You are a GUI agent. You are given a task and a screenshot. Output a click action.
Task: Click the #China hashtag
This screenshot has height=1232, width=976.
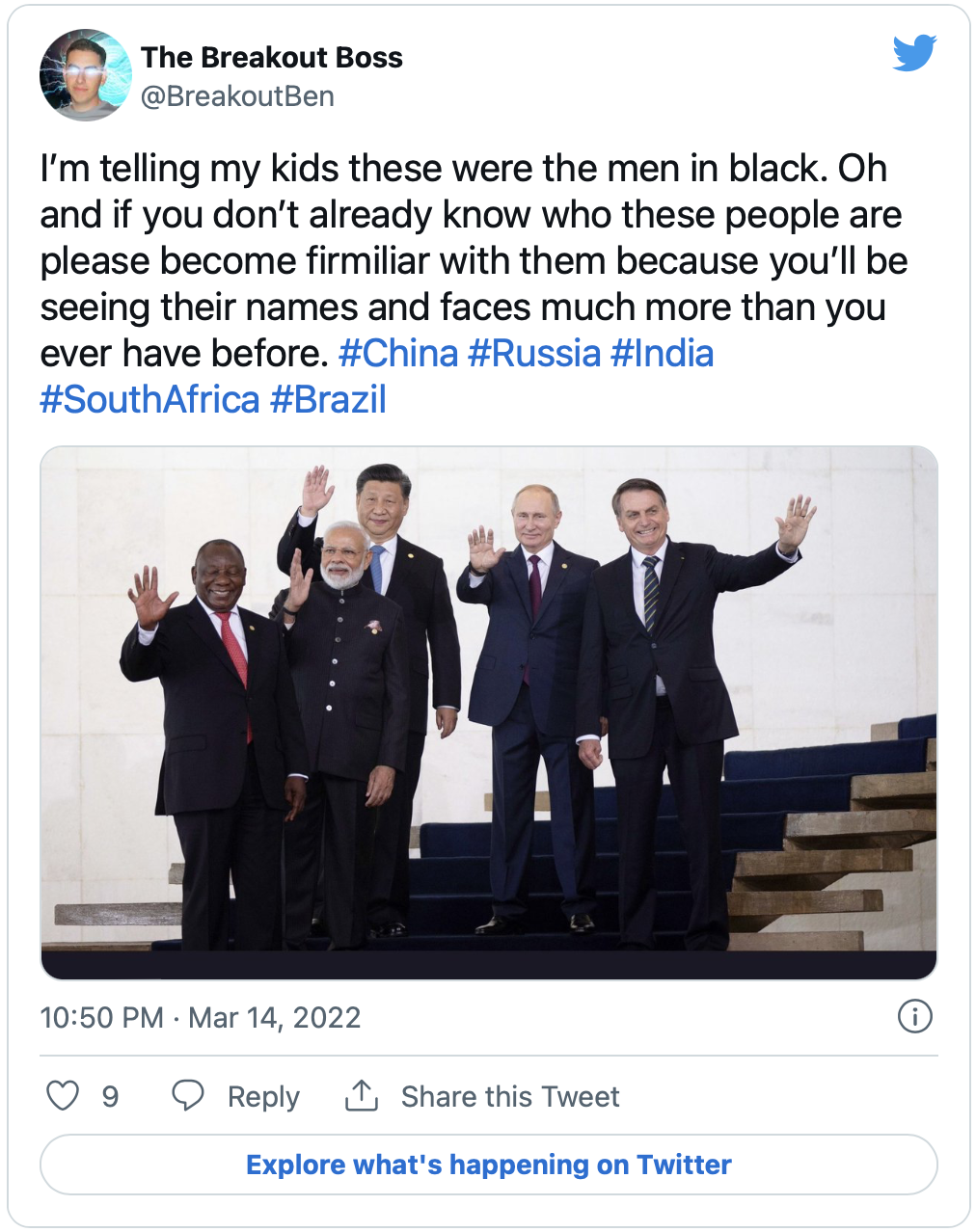tap(398, 354)
